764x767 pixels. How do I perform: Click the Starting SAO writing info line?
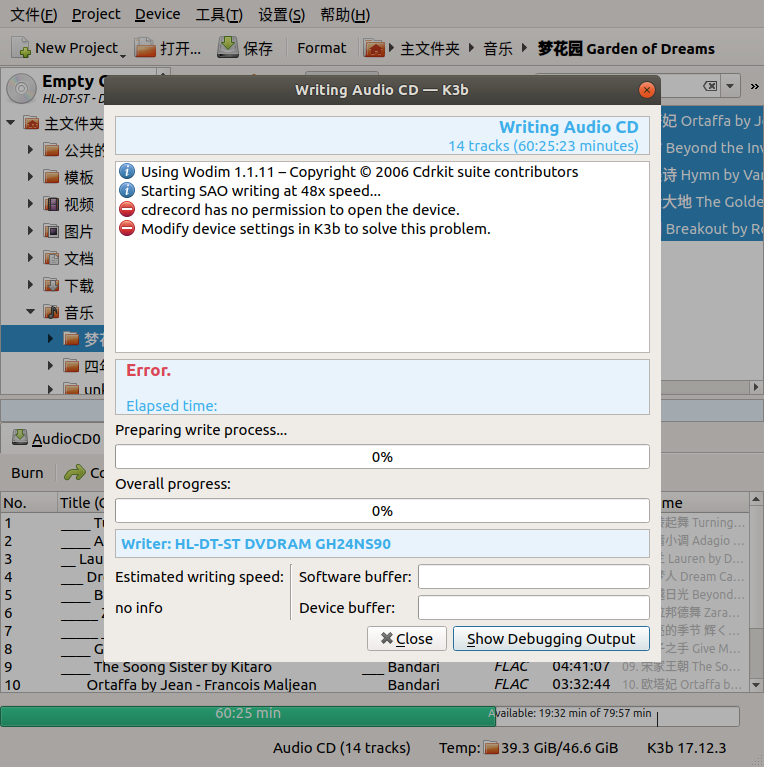pos(260,191)
